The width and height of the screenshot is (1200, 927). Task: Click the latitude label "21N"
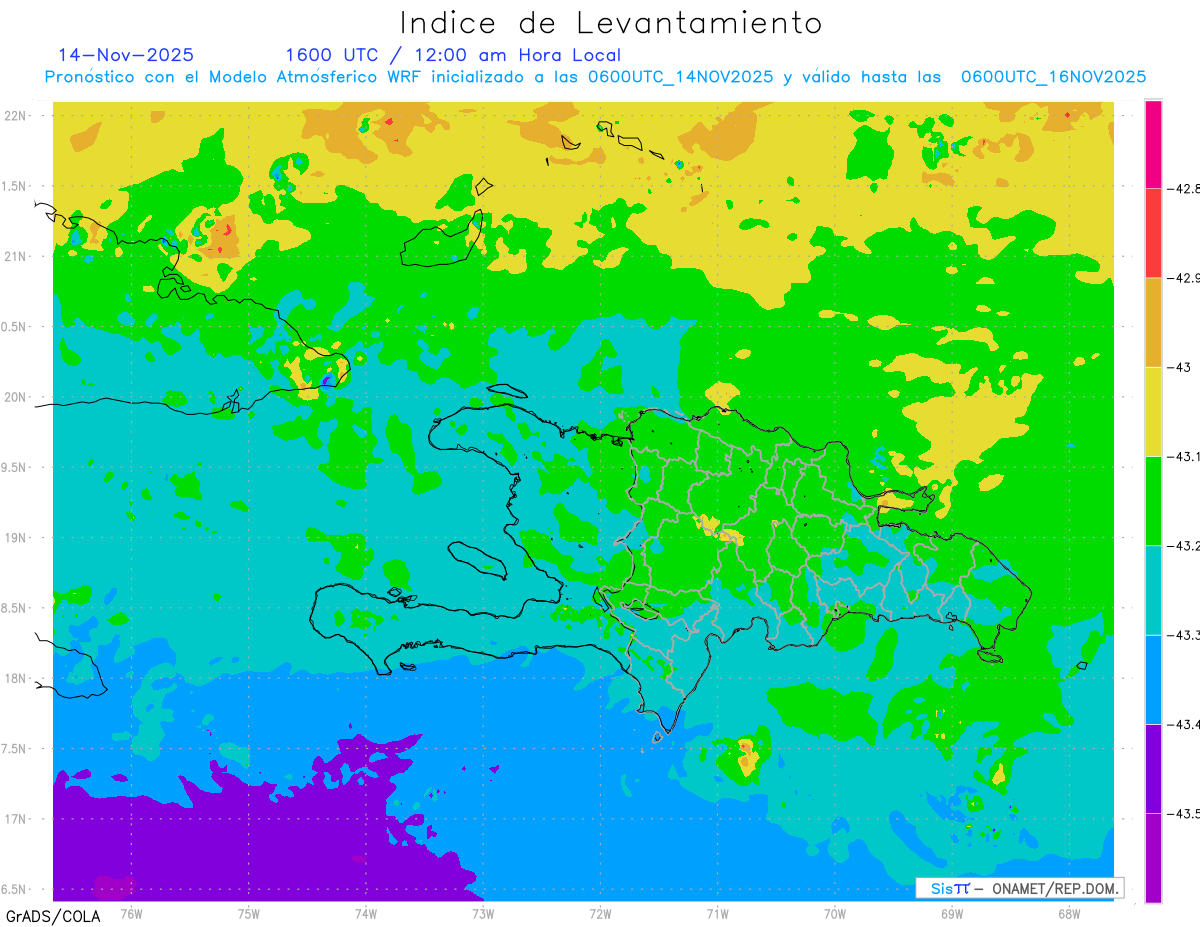click(16, 256)
